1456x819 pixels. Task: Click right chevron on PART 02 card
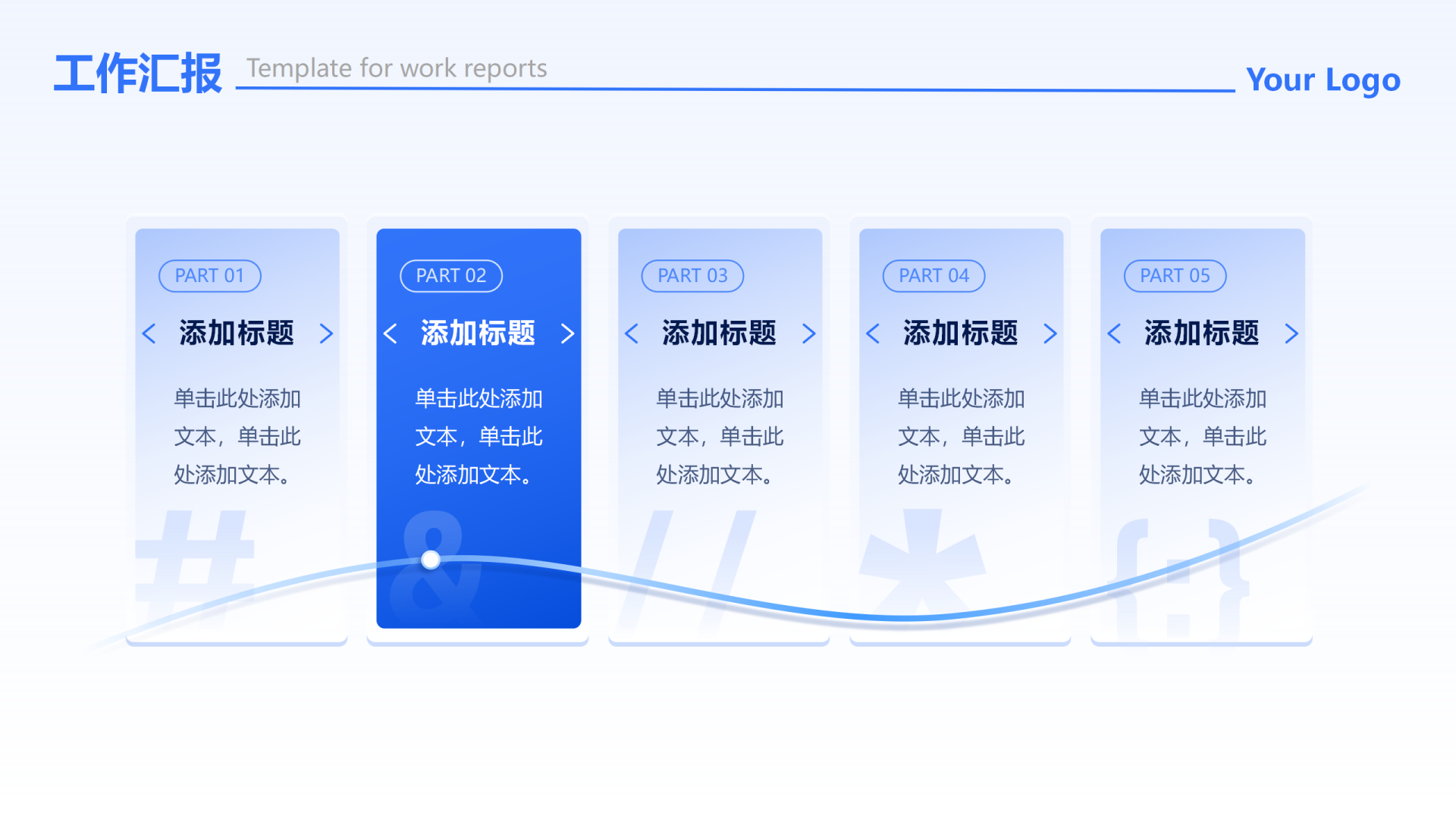(x=567, y=334)
